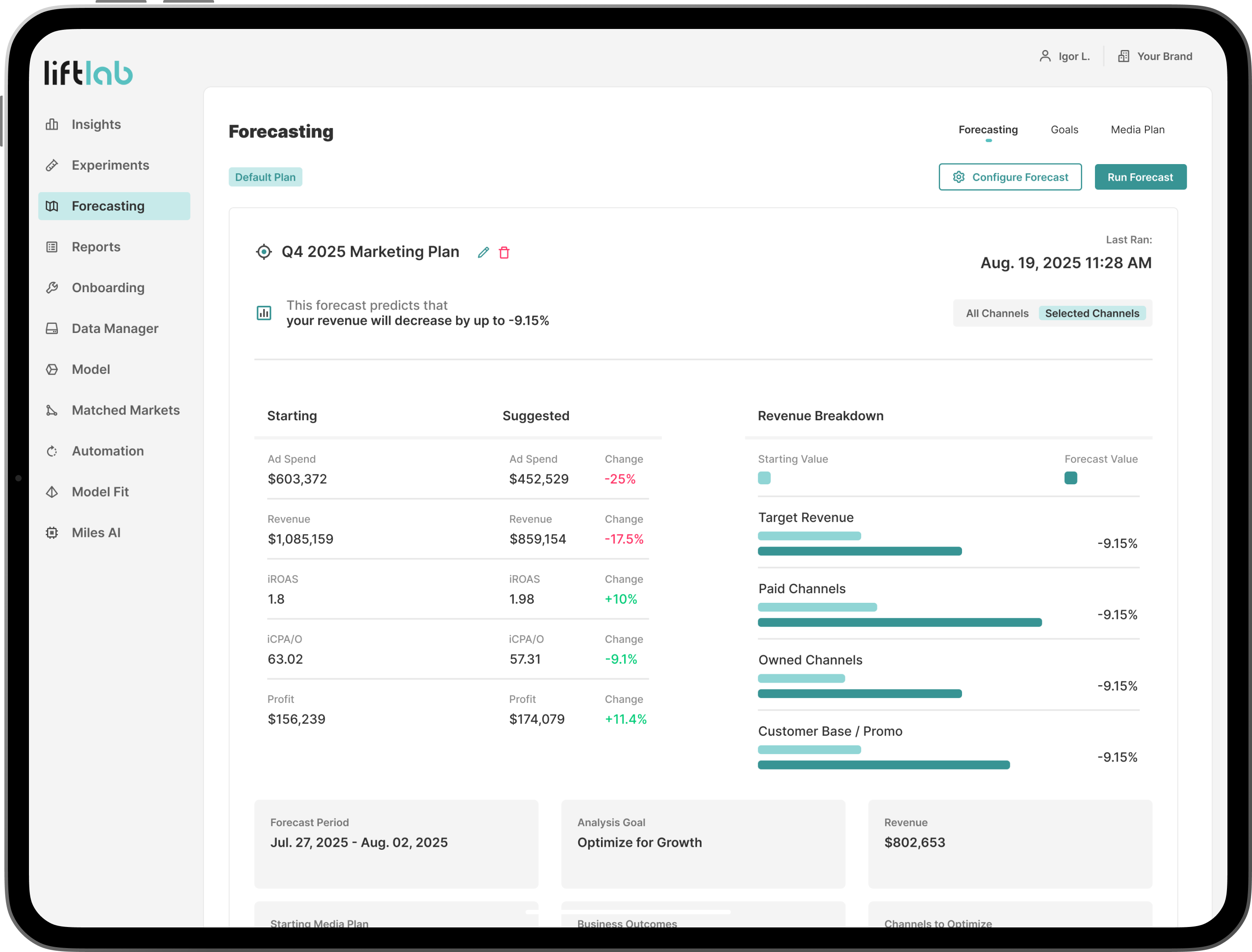Viewport: 1252px width, 952px height.
Task: Open the Goals tab
Action: tap(1064, 130)
